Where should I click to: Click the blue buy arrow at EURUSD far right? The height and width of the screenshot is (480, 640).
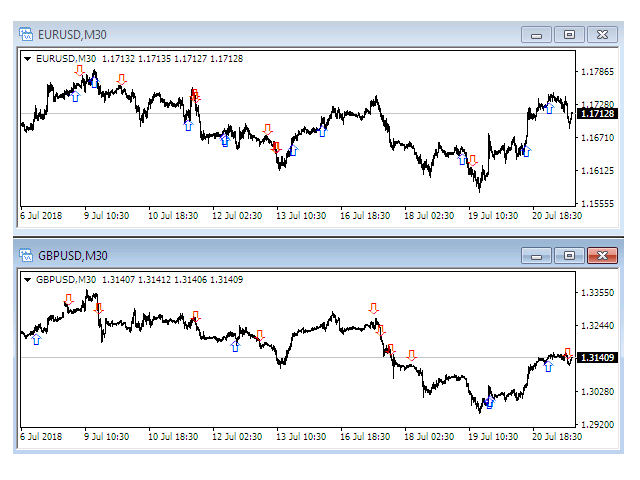tap(550, 108)
